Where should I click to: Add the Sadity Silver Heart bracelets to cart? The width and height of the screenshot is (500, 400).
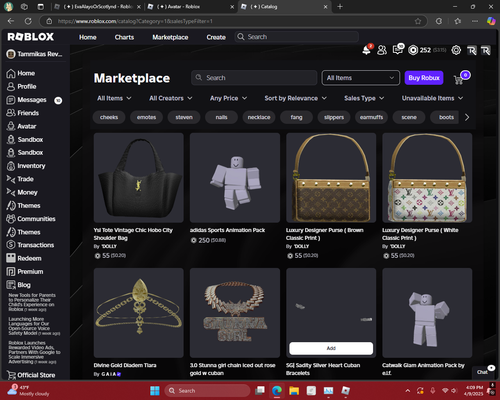[x=331, y=348]
